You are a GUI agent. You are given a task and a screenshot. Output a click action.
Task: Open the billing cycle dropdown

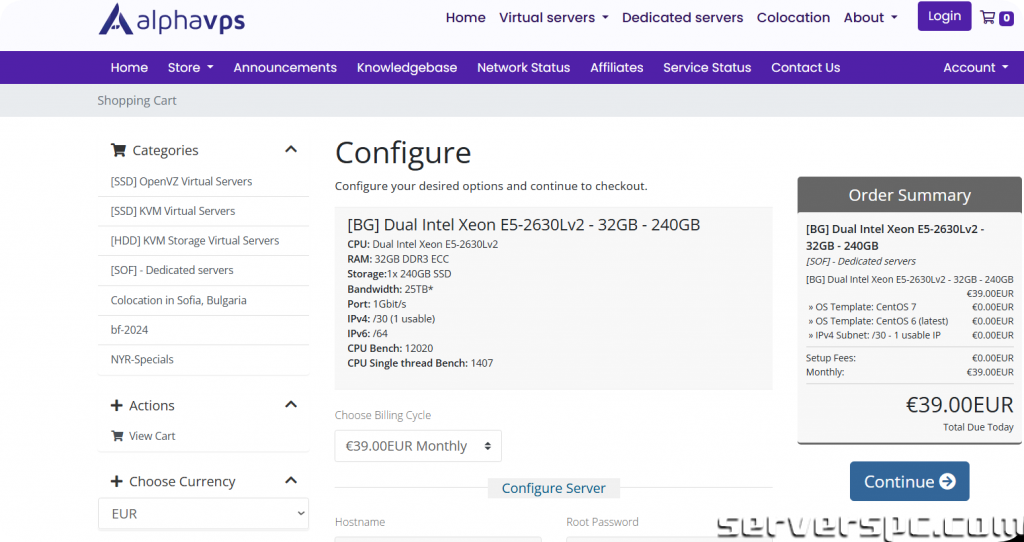(x=418, y=446)
